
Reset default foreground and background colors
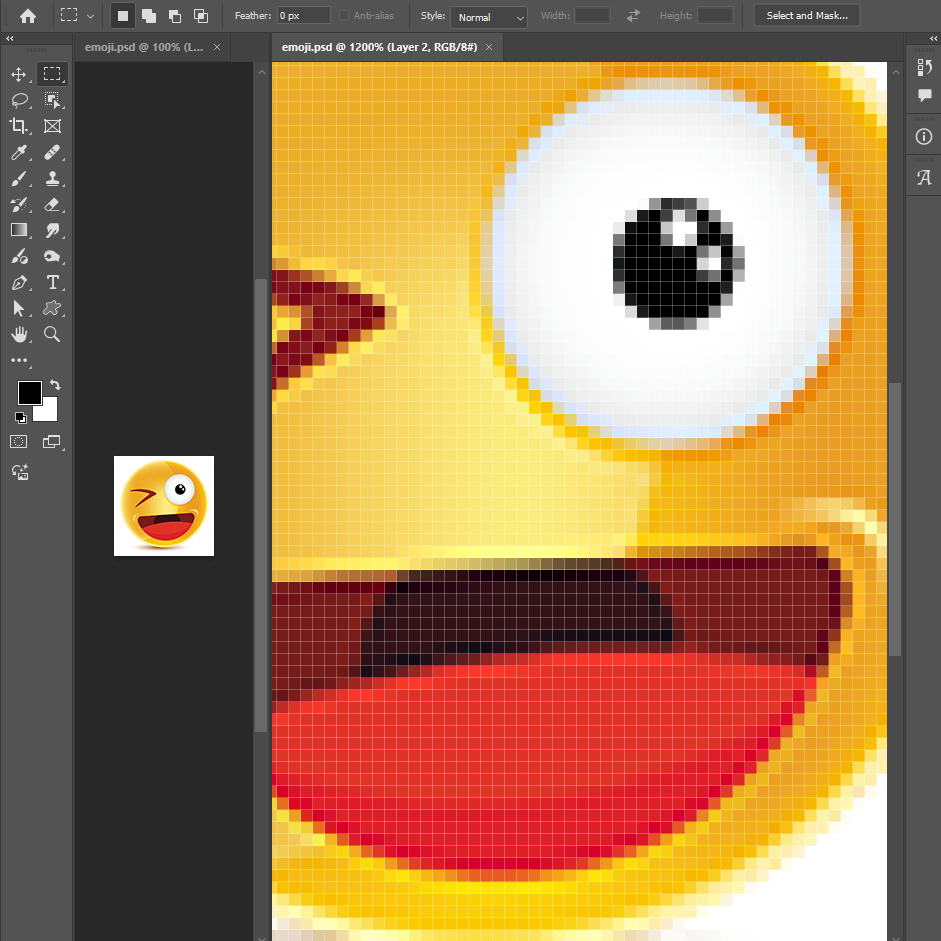(20, 417)
